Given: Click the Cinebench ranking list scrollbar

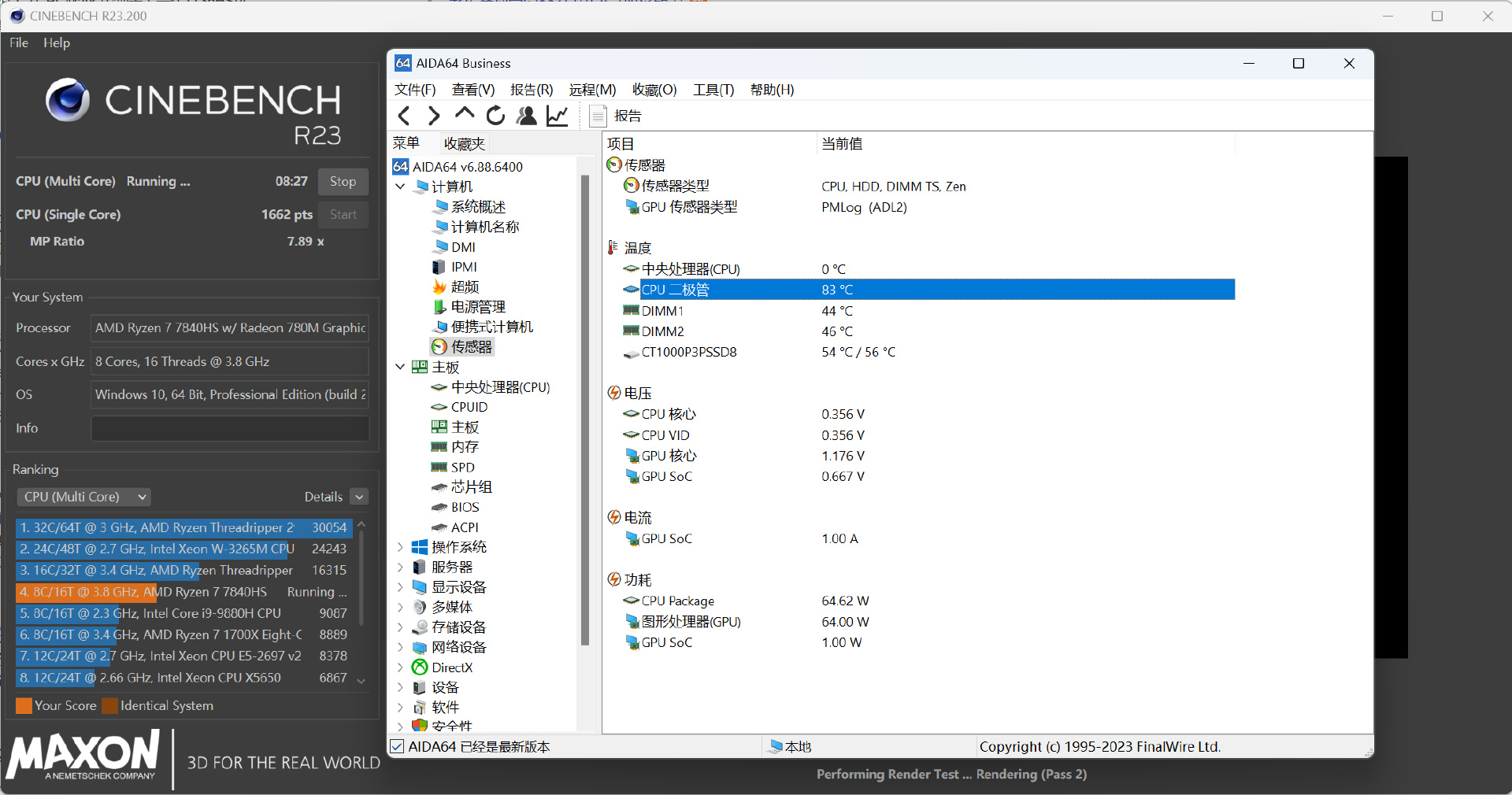Looking at the screenshot, I should point(361,579).
